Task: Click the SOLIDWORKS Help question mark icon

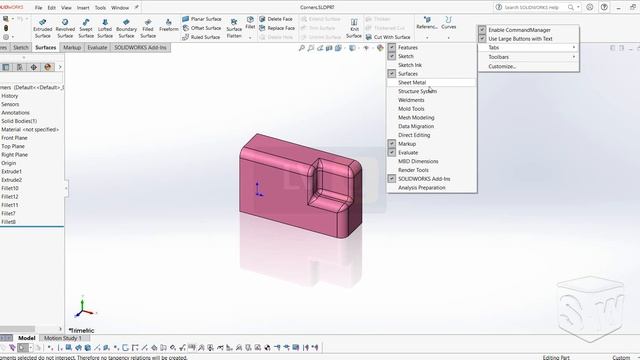Action: pos(604,7)
